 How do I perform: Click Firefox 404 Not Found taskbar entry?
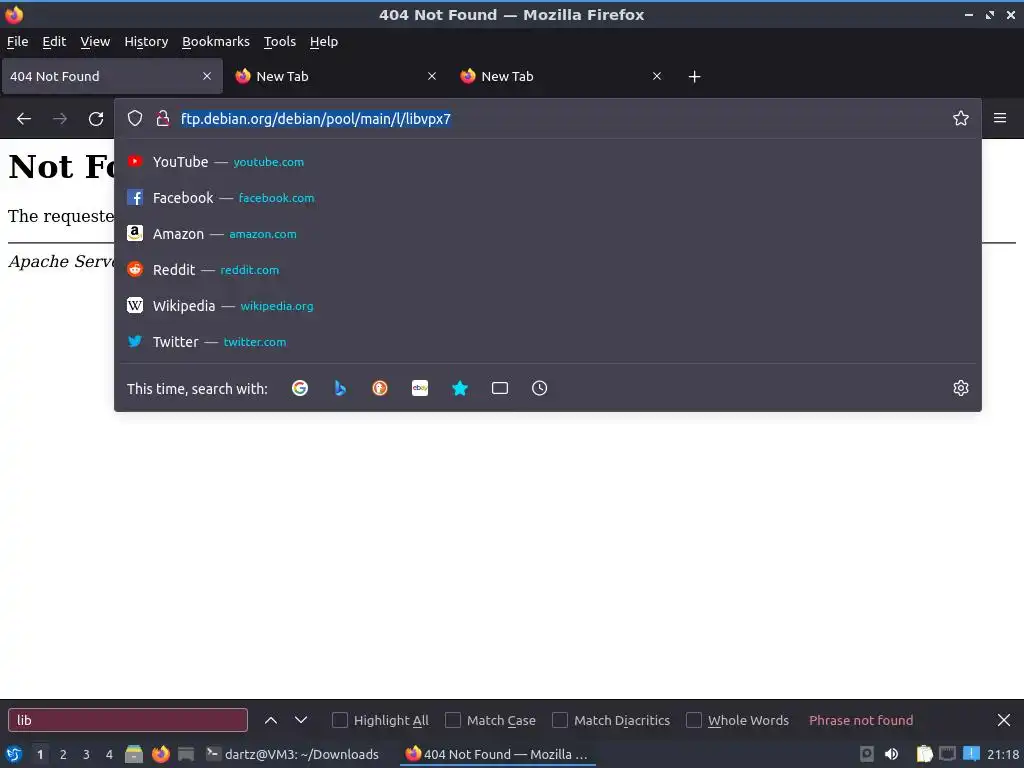click(x=497, y=754)
